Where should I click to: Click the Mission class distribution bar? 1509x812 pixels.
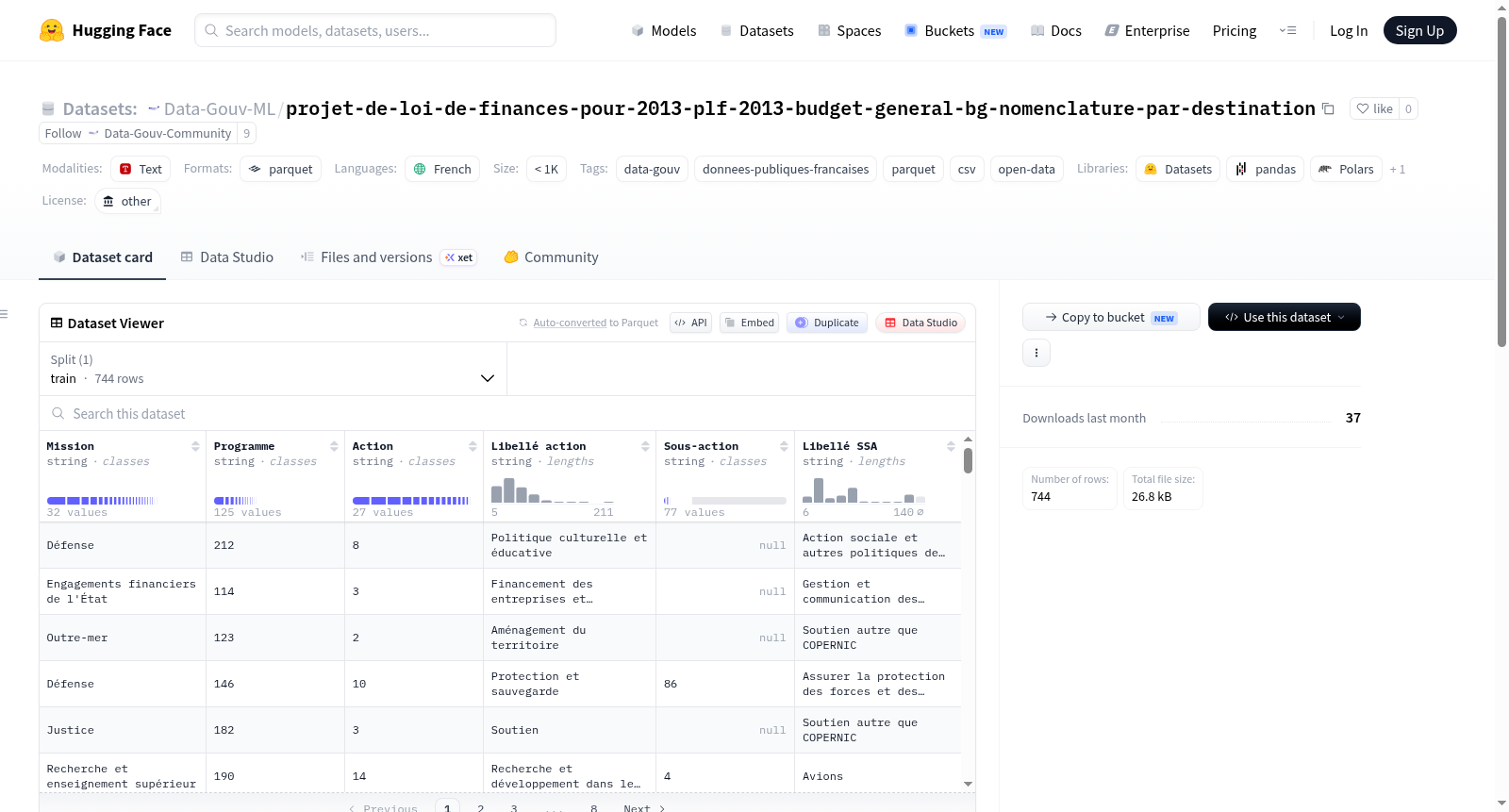pyautogui.click(x=102, y=500)
